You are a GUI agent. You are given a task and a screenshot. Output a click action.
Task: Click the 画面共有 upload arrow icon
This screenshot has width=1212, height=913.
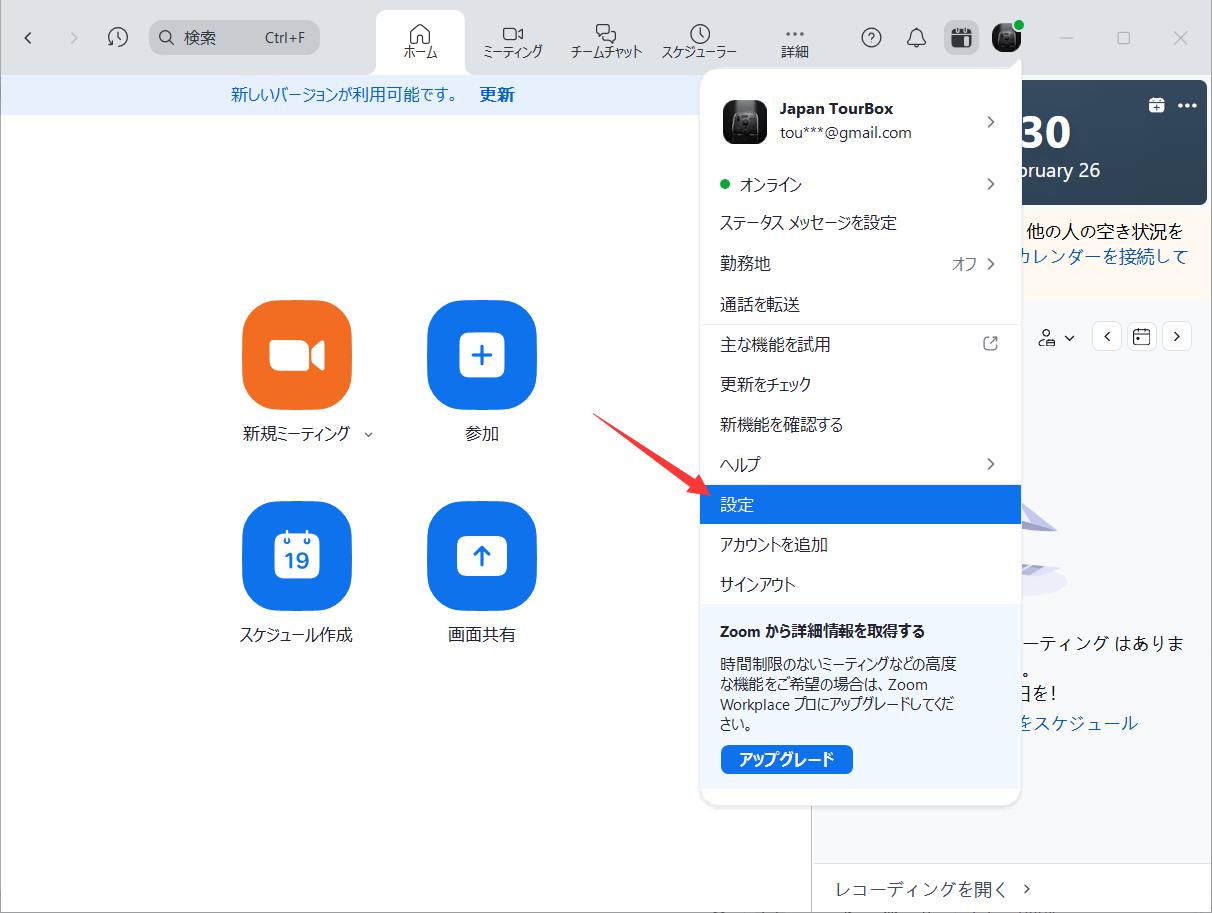coord(482,556)
